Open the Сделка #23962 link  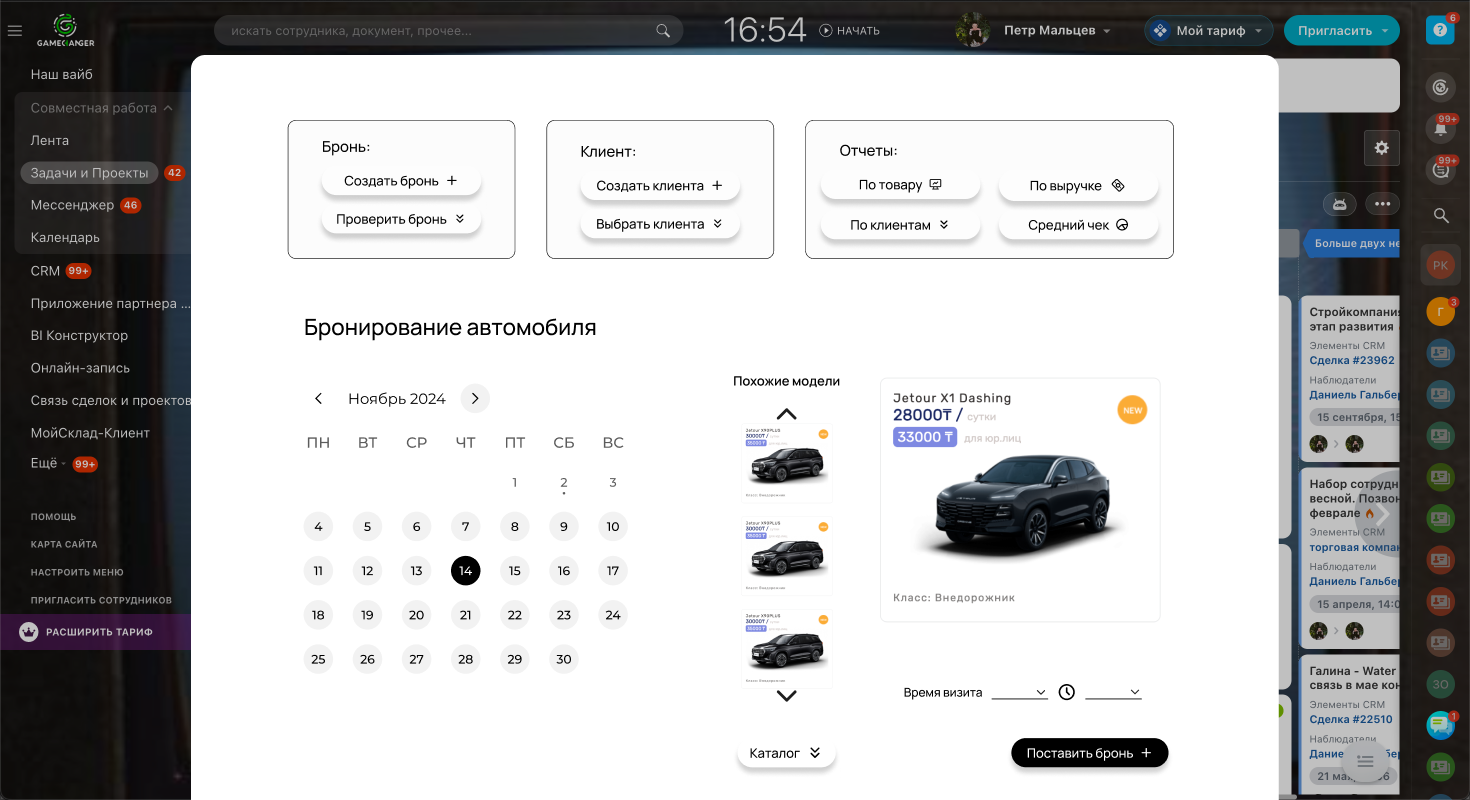[1352, 360]
